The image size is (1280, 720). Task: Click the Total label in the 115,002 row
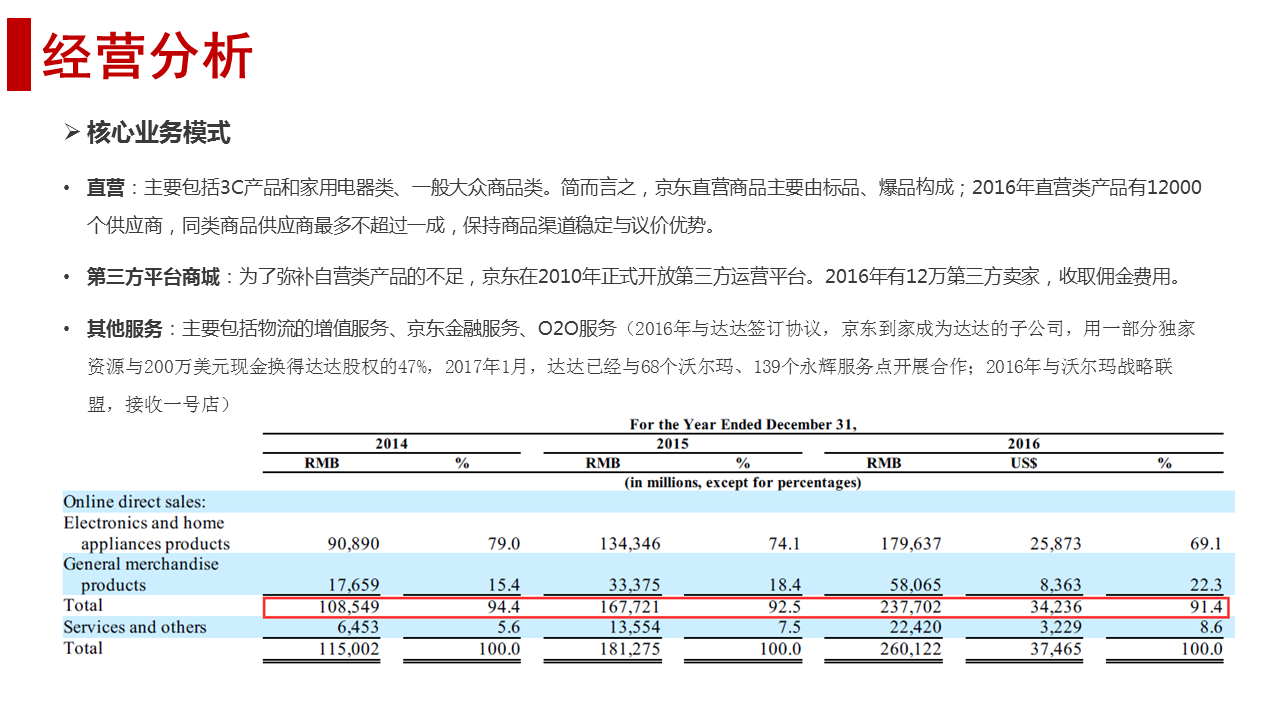(83, 648)
